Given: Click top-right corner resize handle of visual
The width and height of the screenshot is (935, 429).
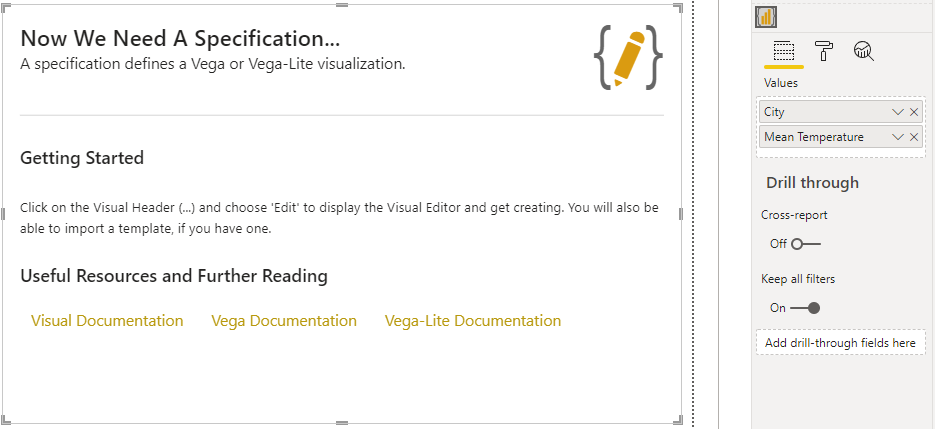Looking at the screenshot, I should (679, 7).
